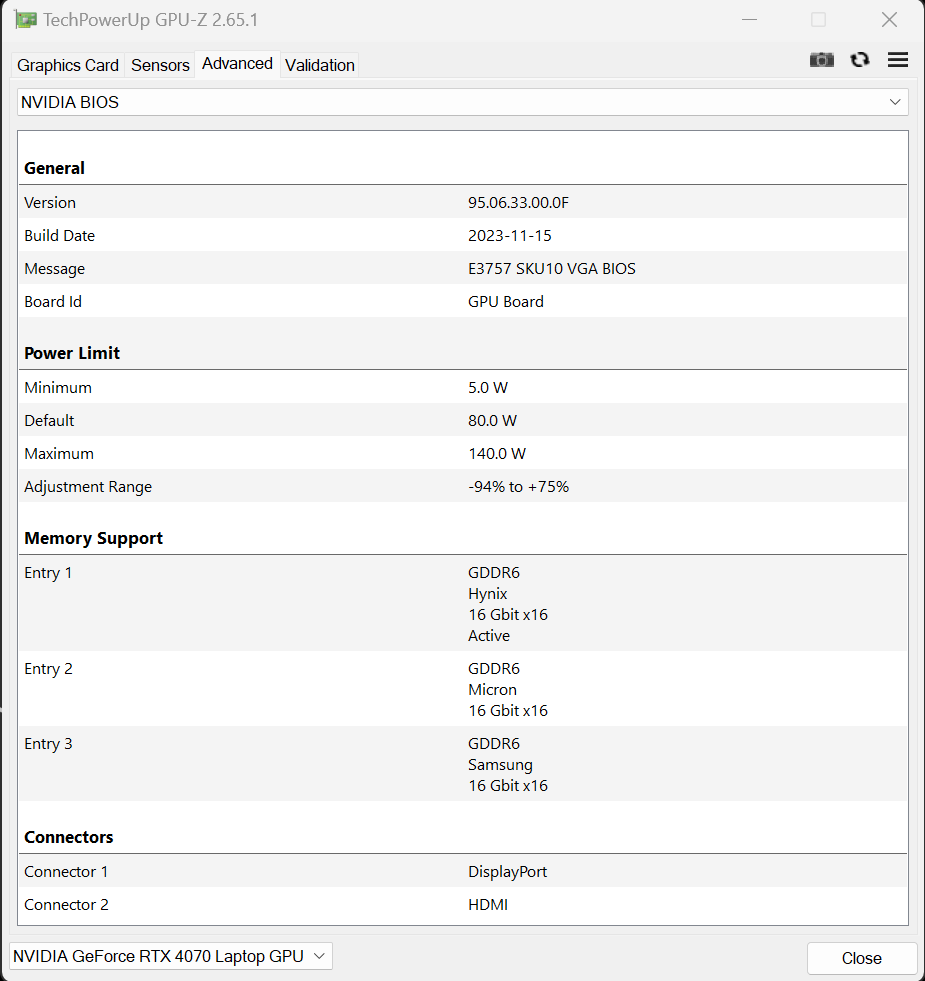This screenshot has height=981, width=925.
Task: Select the BIOS version 95.06.33.00.0F value
Action: coord(518,203)
